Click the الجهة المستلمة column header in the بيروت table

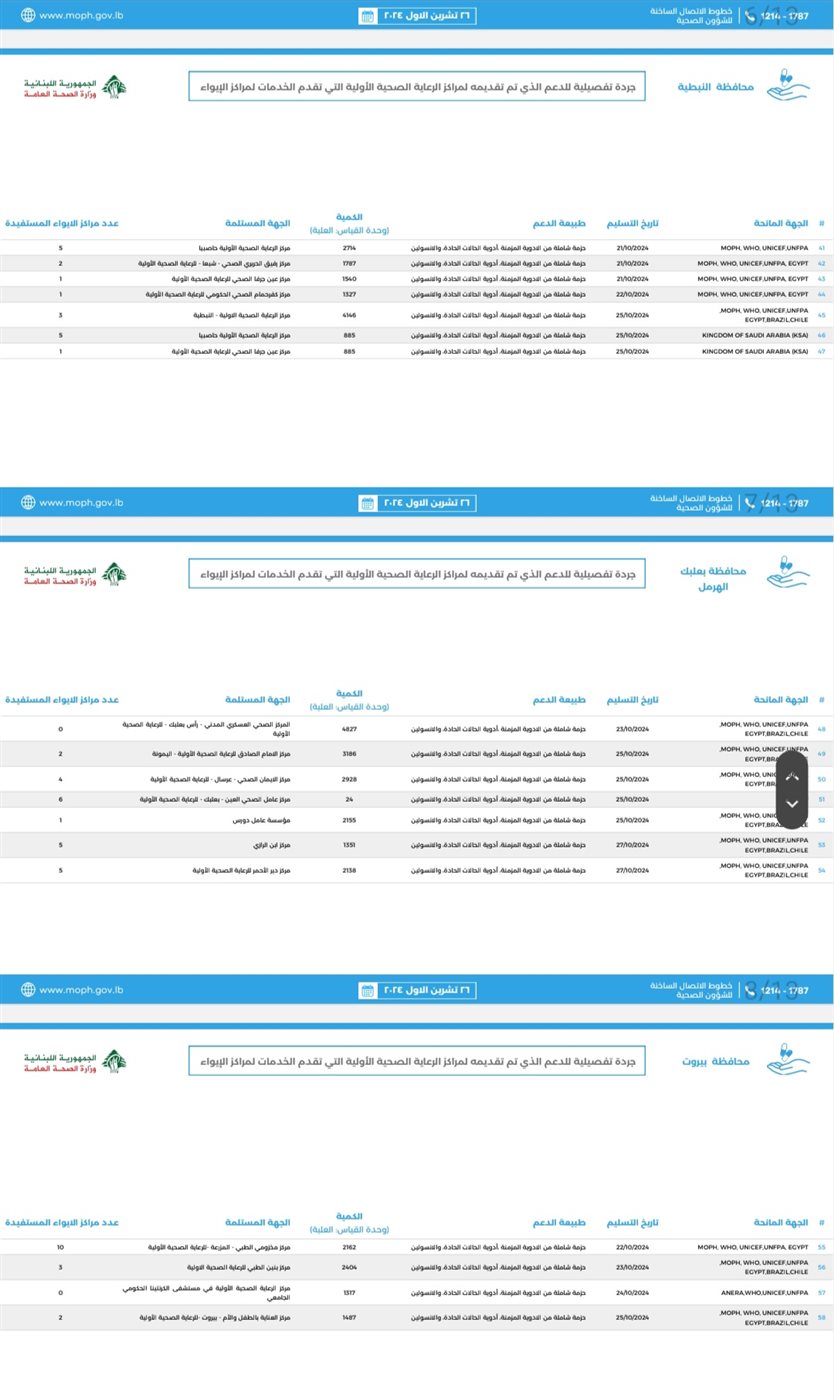click(x=258, y=1223)
